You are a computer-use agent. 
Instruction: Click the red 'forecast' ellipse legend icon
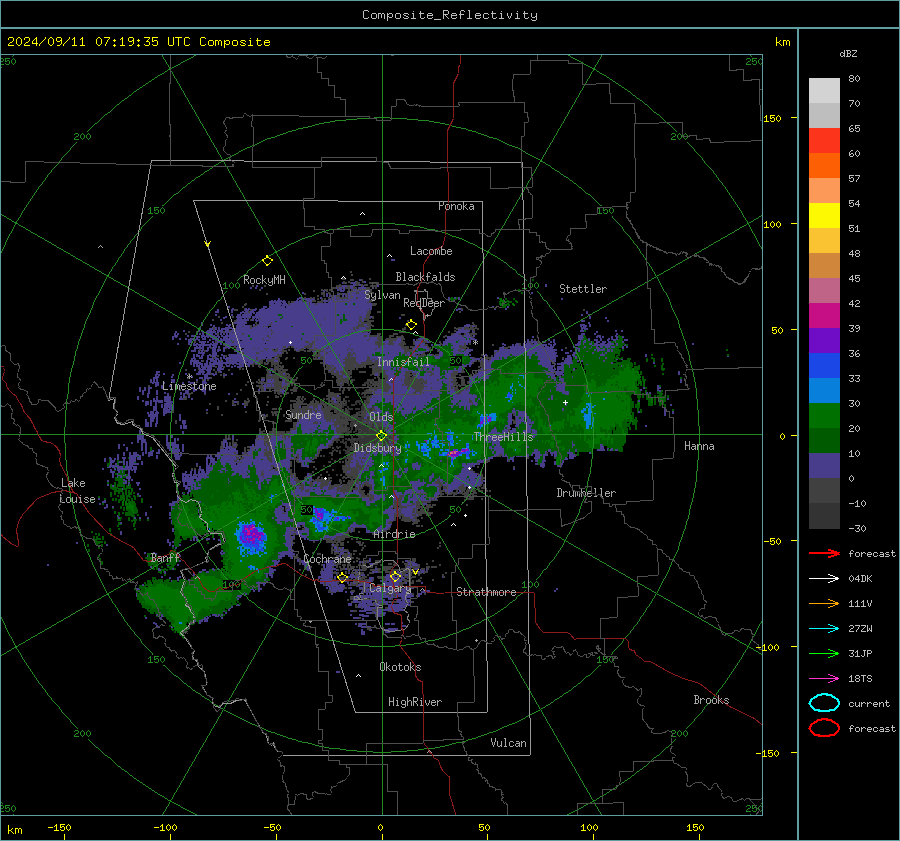pyautogui.click(x=824, y=728)
